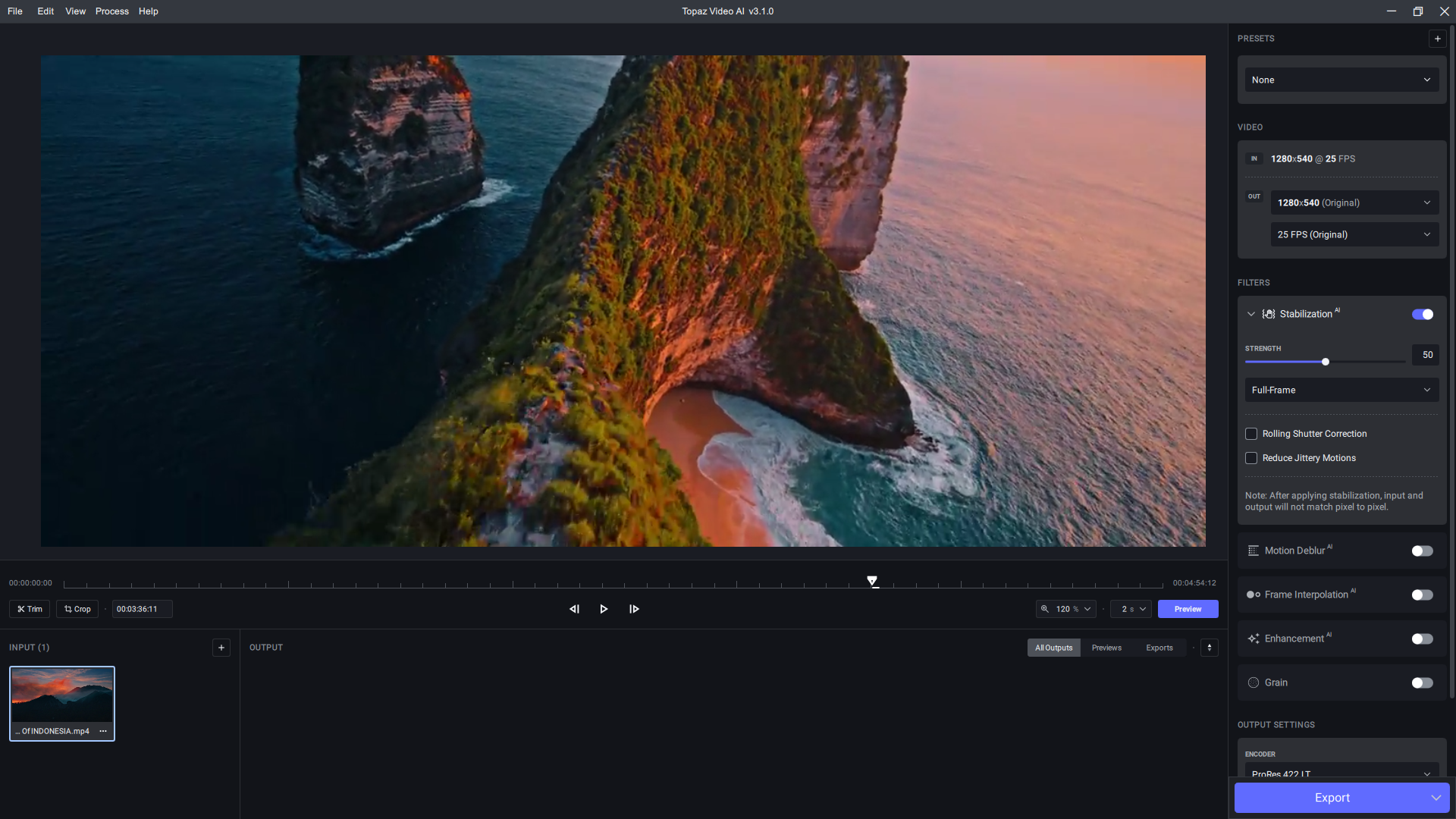Open the Process menu
Image resolution: width=1456 pixels, height=819 pixels.
pos(110,11)
